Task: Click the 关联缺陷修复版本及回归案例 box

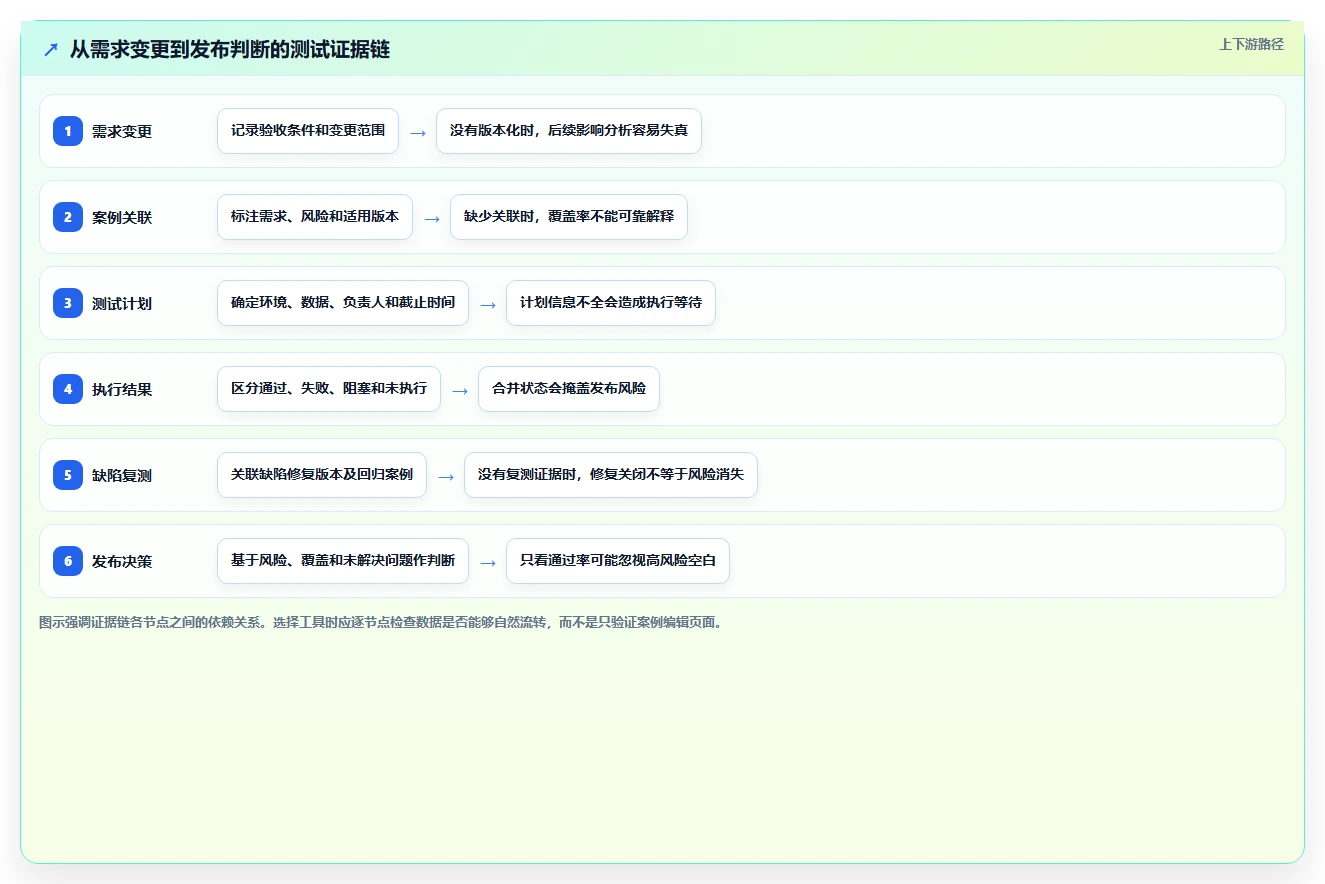Action: coord(322,475)
